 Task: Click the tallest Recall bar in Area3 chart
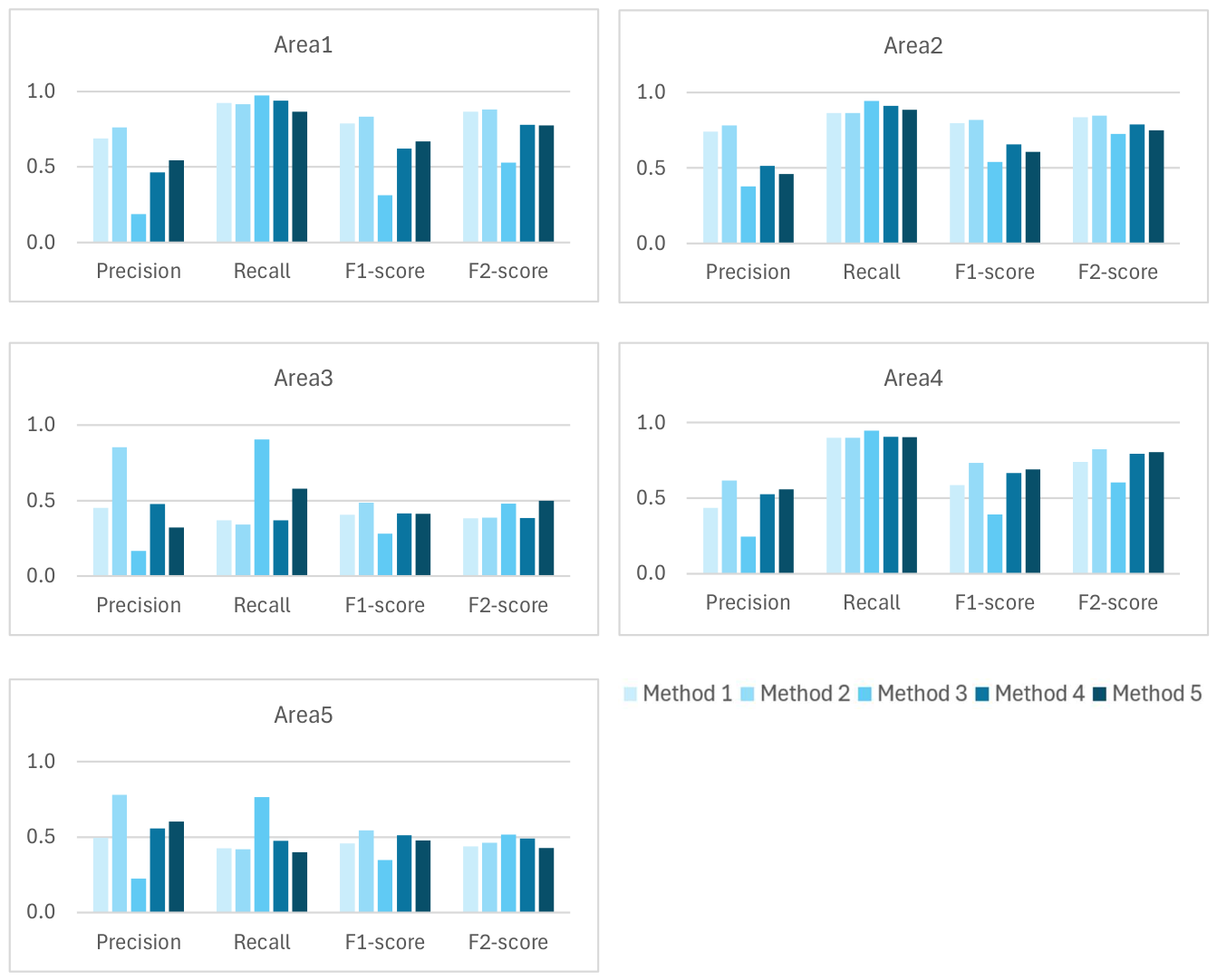pos(262,507)
